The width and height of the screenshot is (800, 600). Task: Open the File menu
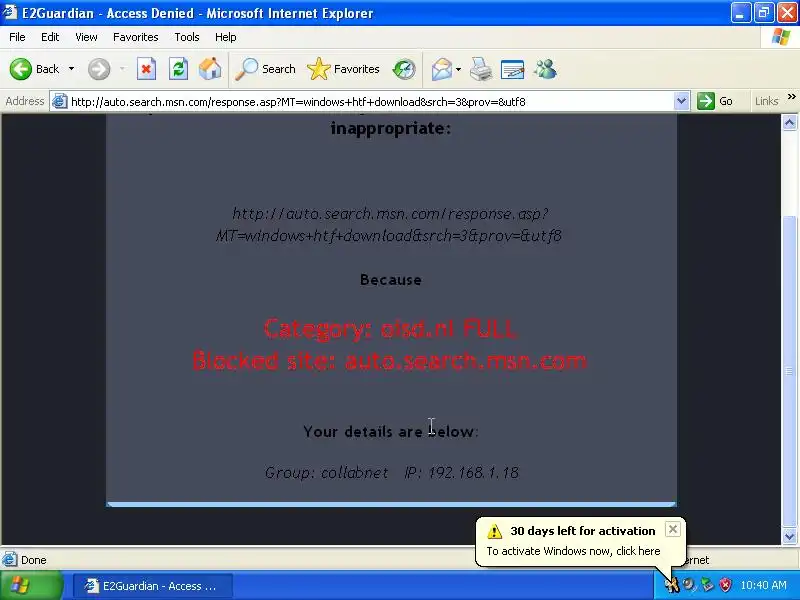tap(17, 37)
